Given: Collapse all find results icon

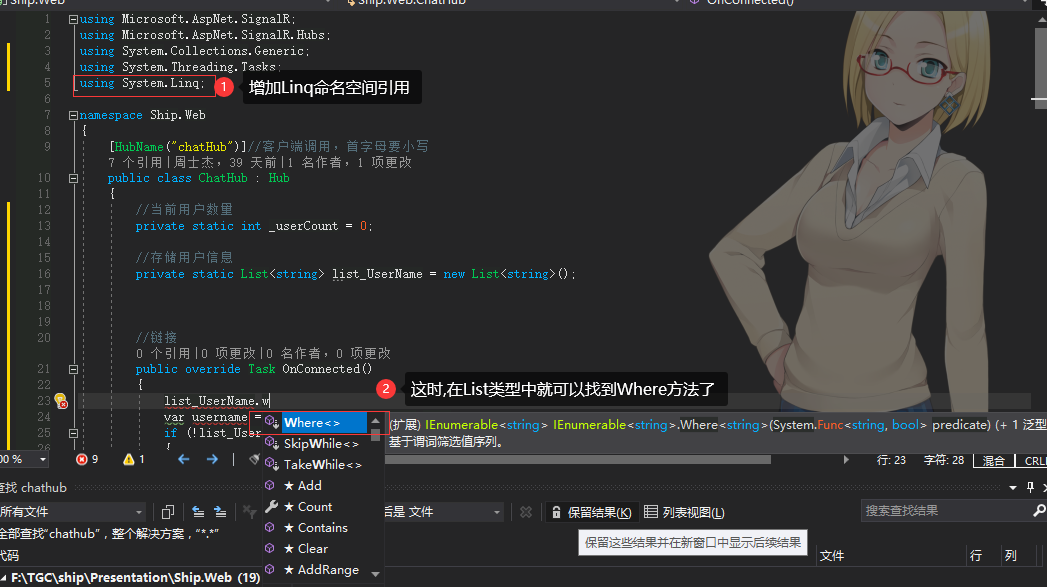Looking at the screenshot, I should click(x=198, y=512).
